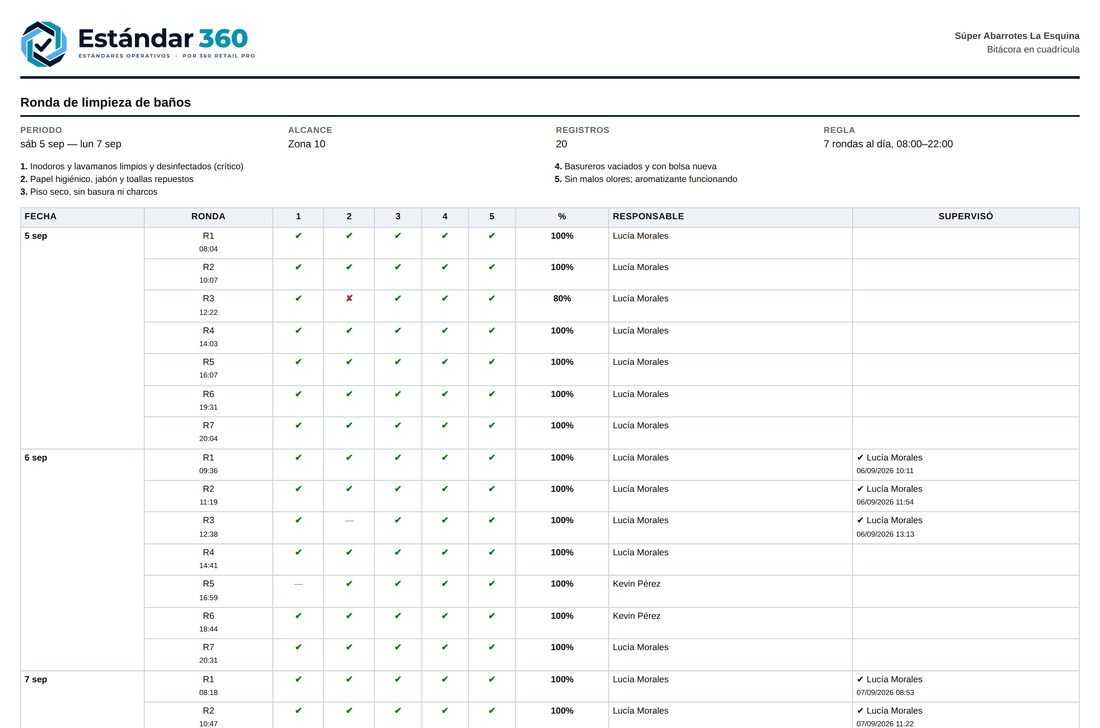Click the column 2 check for 7 sep R1
The width and height of the screenshot is (1100, 728).
(349, 680)
